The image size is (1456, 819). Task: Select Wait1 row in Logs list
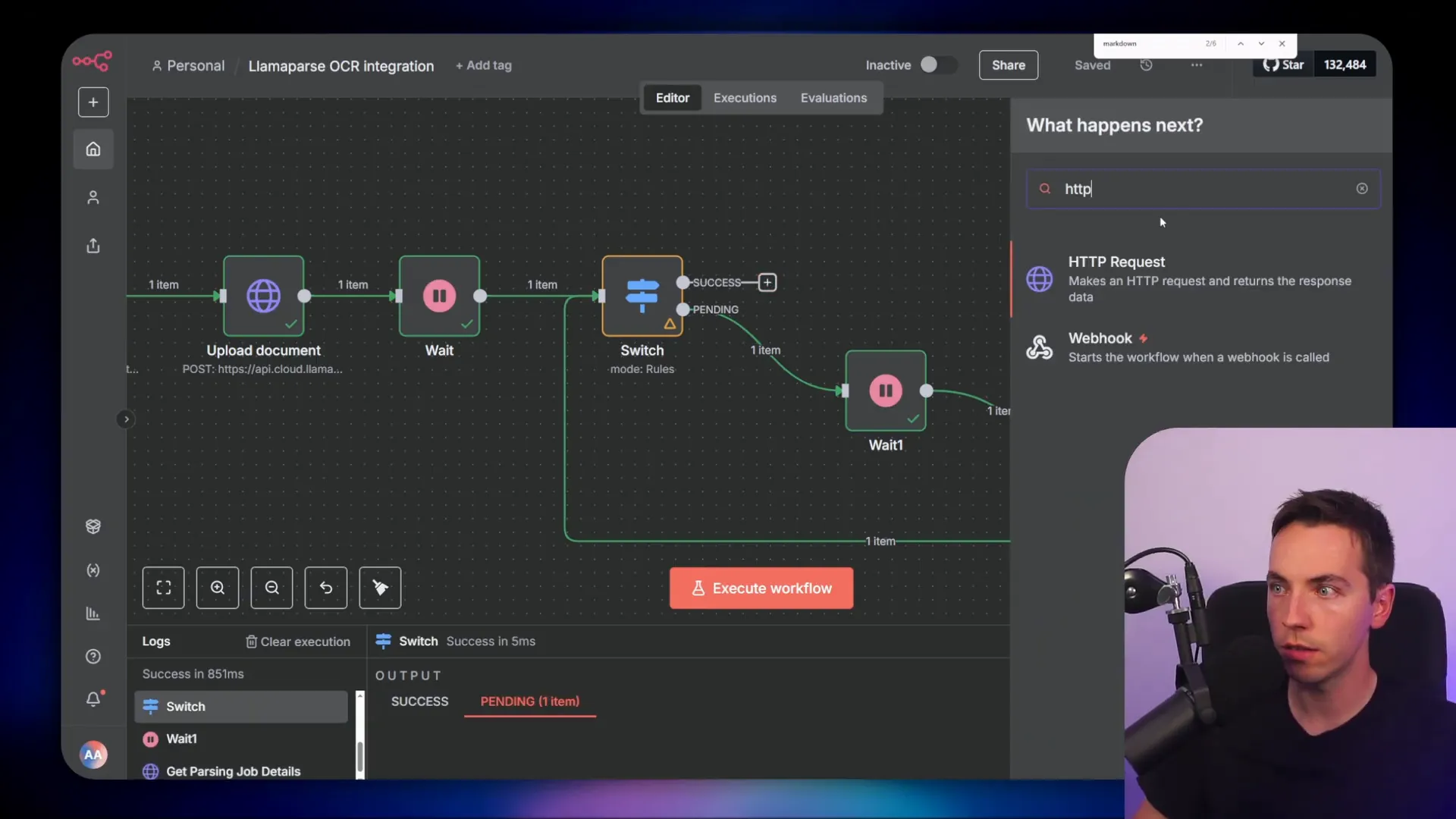click(x=241, y=739)
